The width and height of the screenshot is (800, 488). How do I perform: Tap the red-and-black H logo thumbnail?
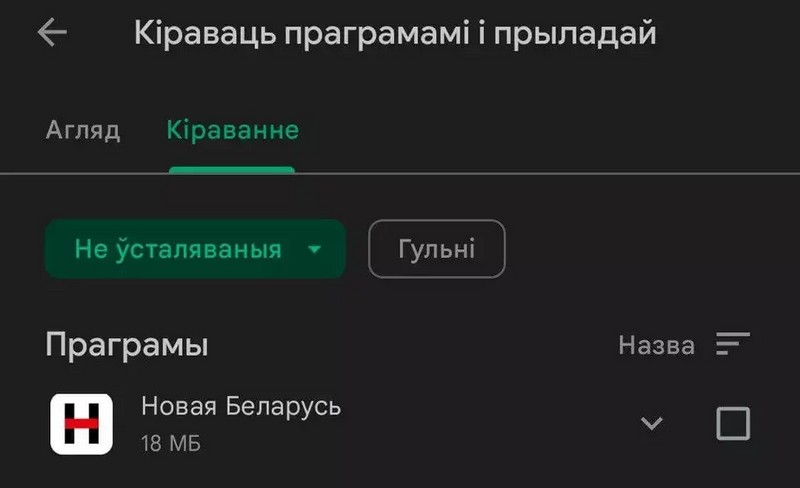pos(82,424)
